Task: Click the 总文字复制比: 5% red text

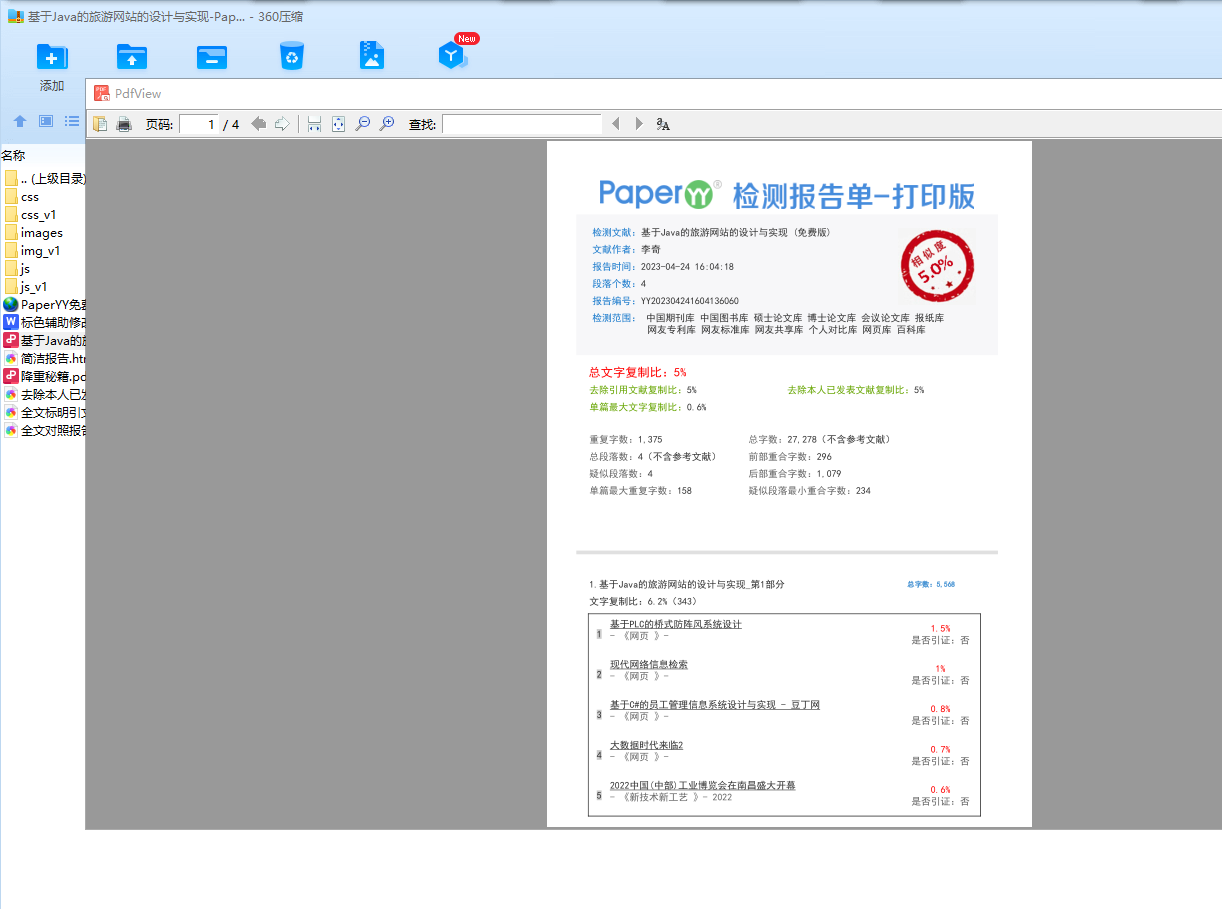Action: 638,372
